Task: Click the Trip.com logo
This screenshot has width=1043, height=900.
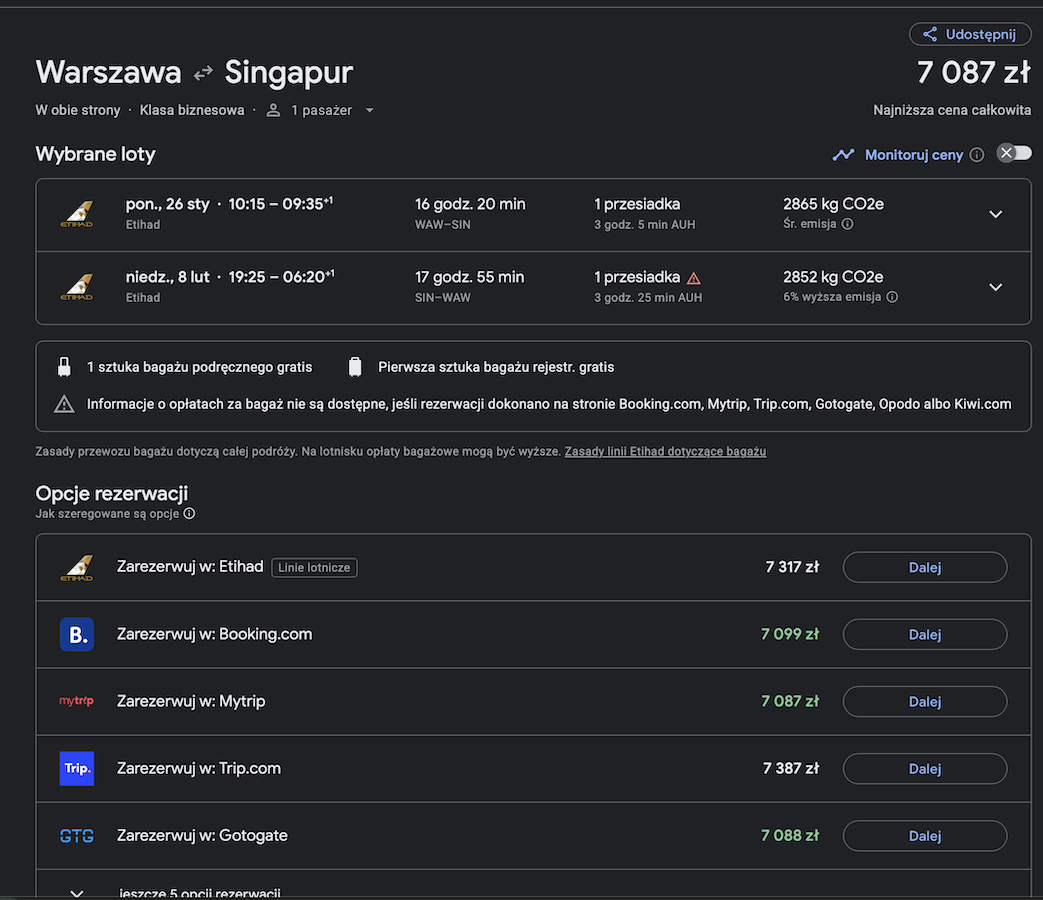Action: (x=76, y=769)
